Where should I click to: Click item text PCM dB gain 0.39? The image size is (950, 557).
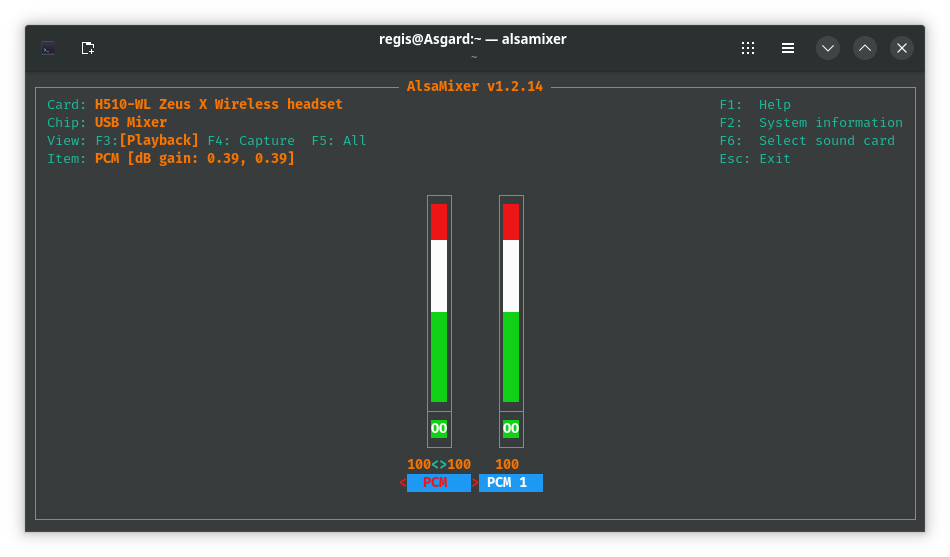pyautogui.click(x=194, y=159)
